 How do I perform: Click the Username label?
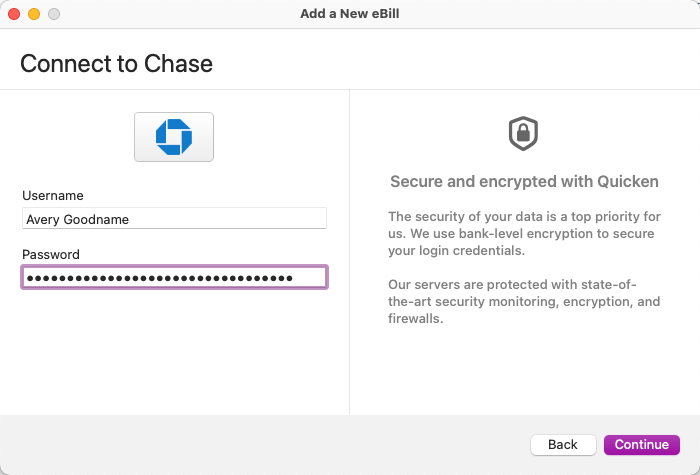pos(53,195)
